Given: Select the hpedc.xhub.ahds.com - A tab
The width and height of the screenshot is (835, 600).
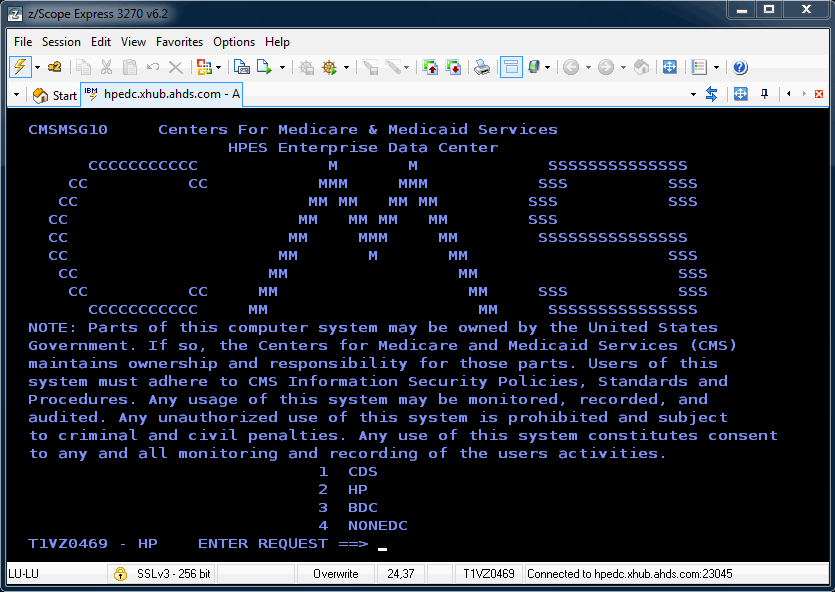Looking at the screenshot, I should 162,94.
